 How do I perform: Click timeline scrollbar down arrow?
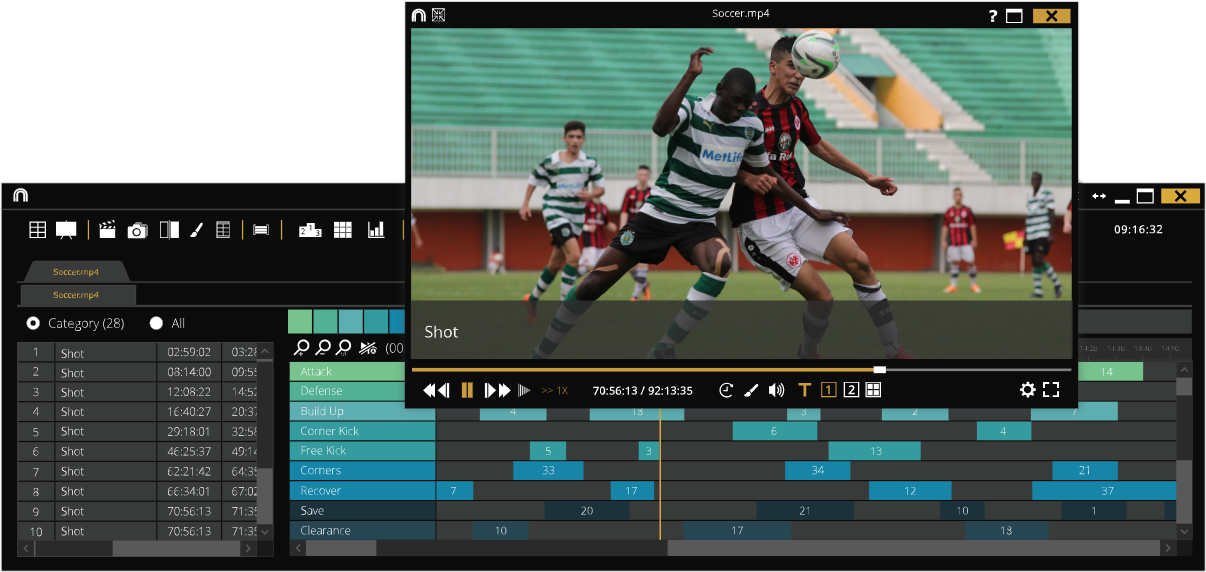click(x=1184, y=531)
